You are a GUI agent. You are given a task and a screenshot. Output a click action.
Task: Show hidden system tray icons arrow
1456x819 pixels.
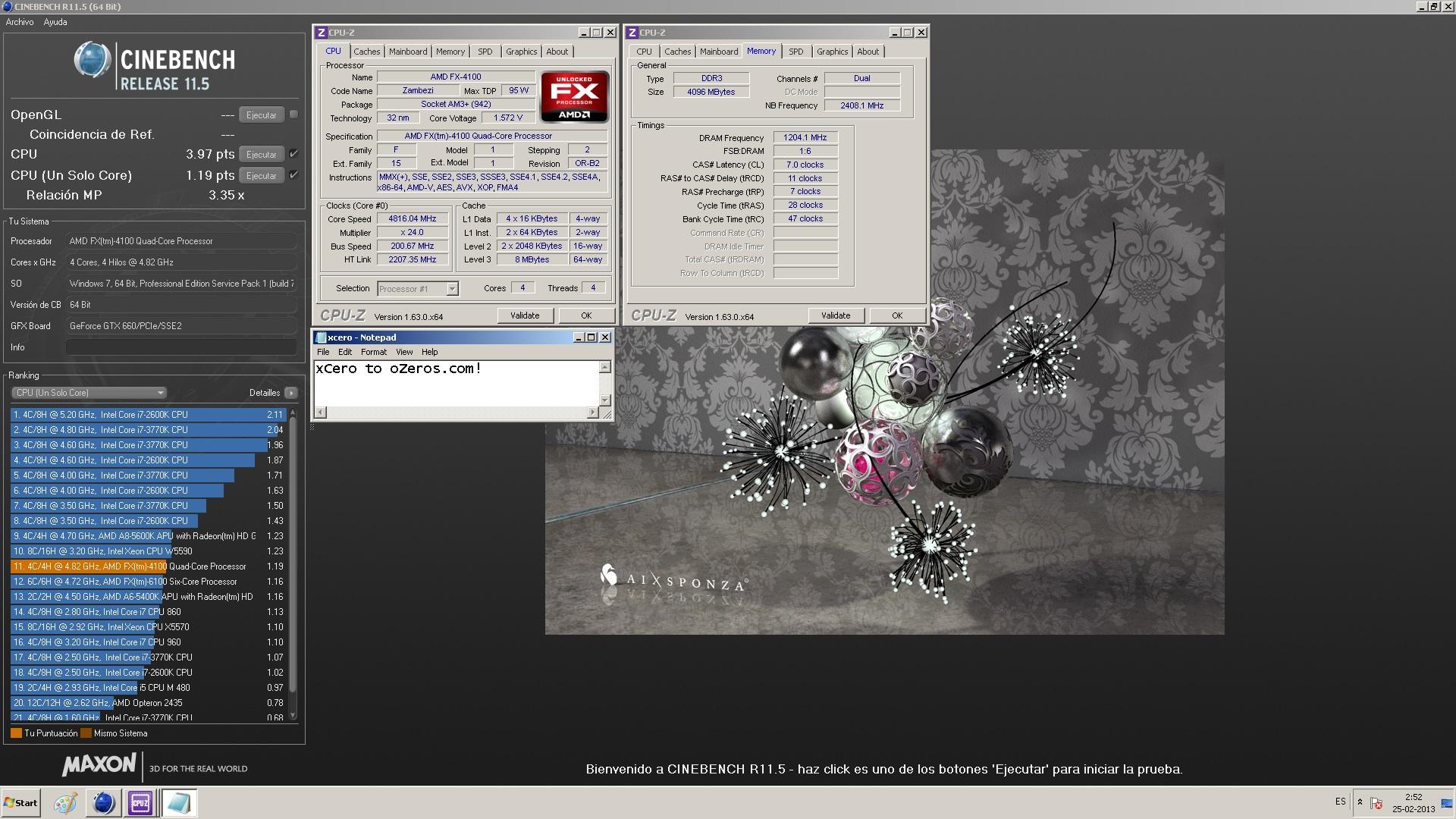click(1360, 802)
